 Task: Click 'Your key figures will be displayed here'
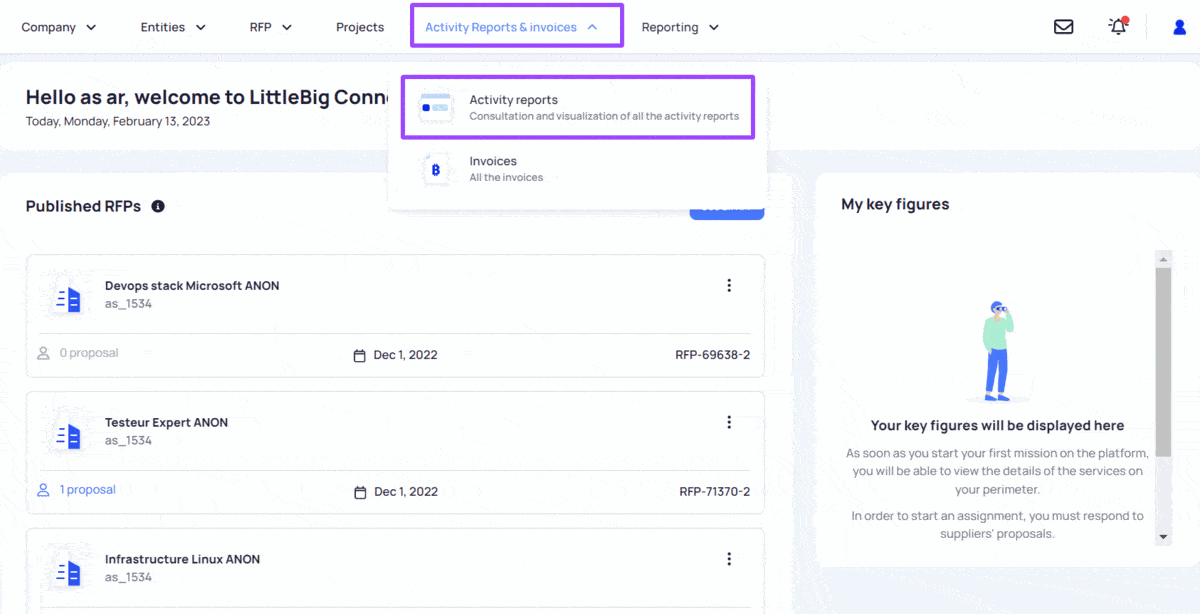click(x=997, y=426)
